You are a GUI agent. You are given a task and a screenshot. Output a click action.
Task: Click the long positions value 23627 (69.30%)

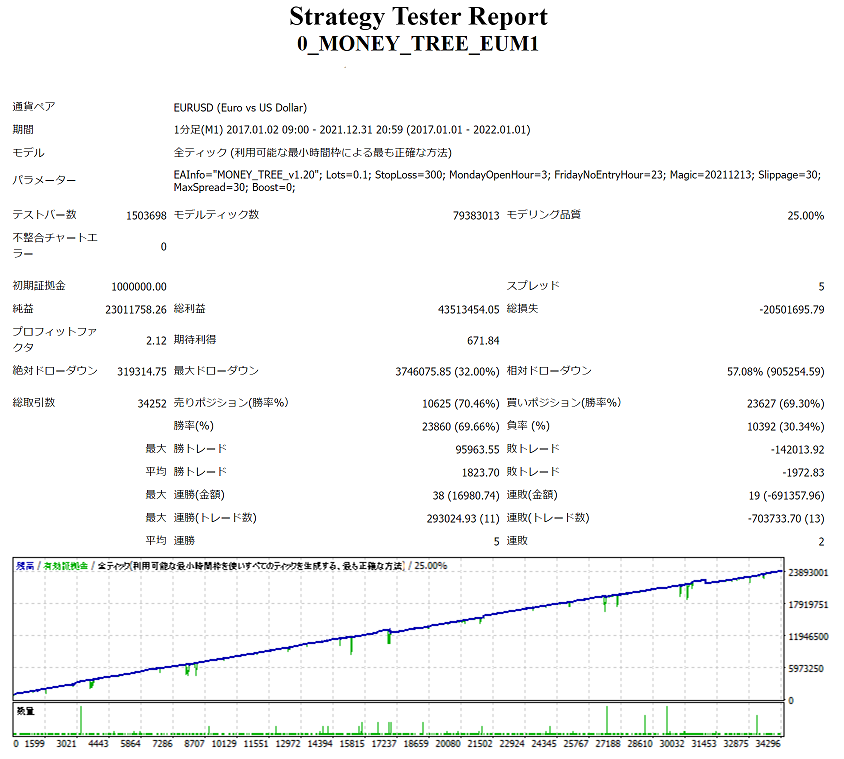pos(786,404)
